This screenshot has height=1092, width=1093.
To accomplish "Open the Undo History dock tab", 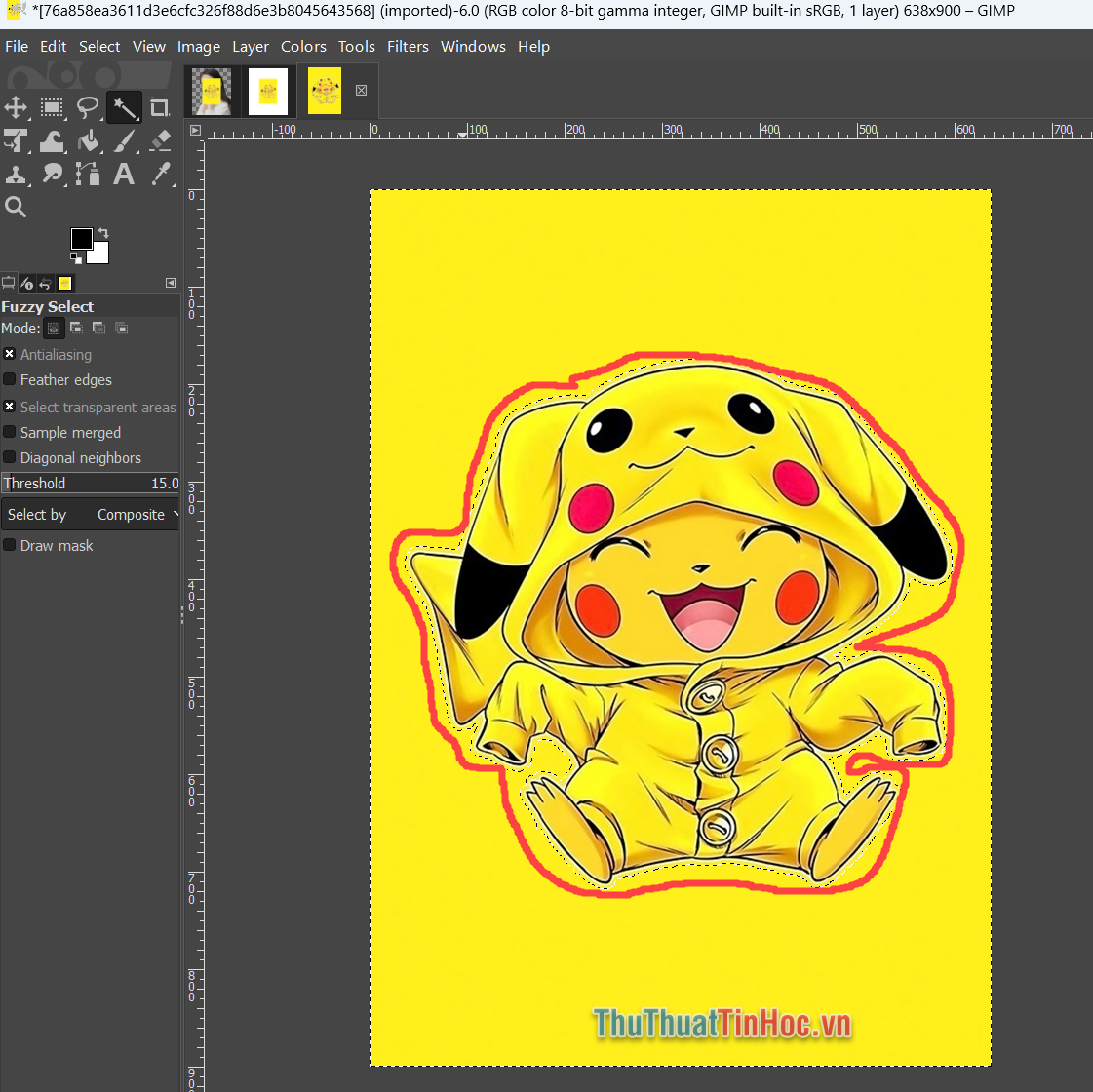I will (45, 283).
